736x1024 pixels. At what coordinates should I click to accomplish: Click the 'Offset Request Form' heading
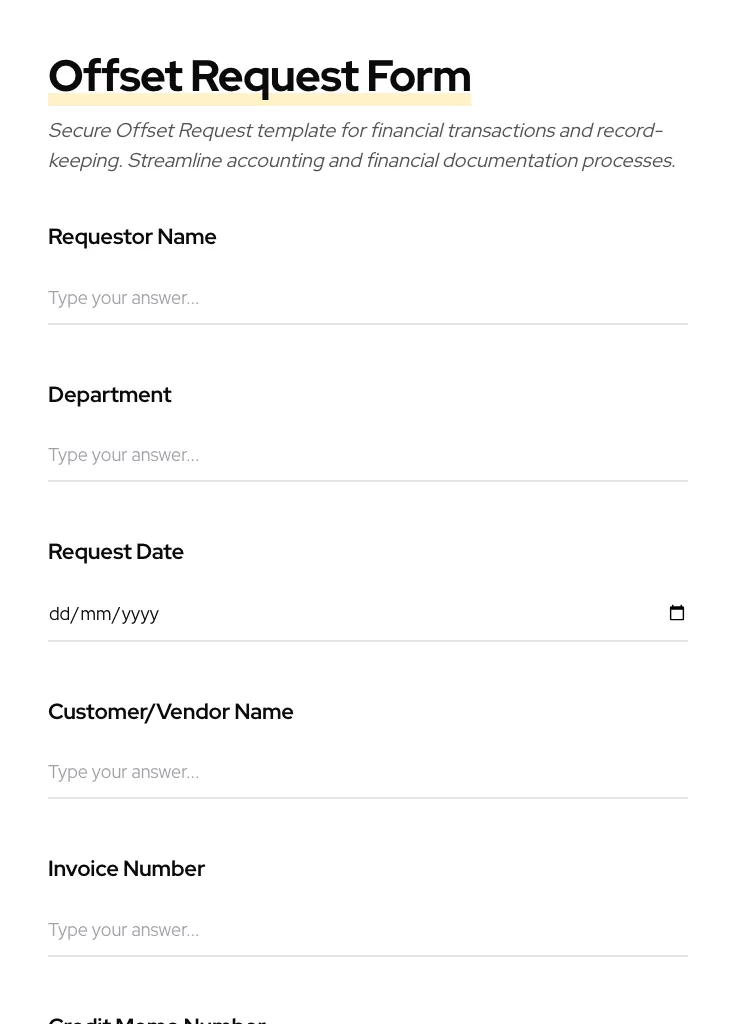pyautogui.click(x=259, y=76)
